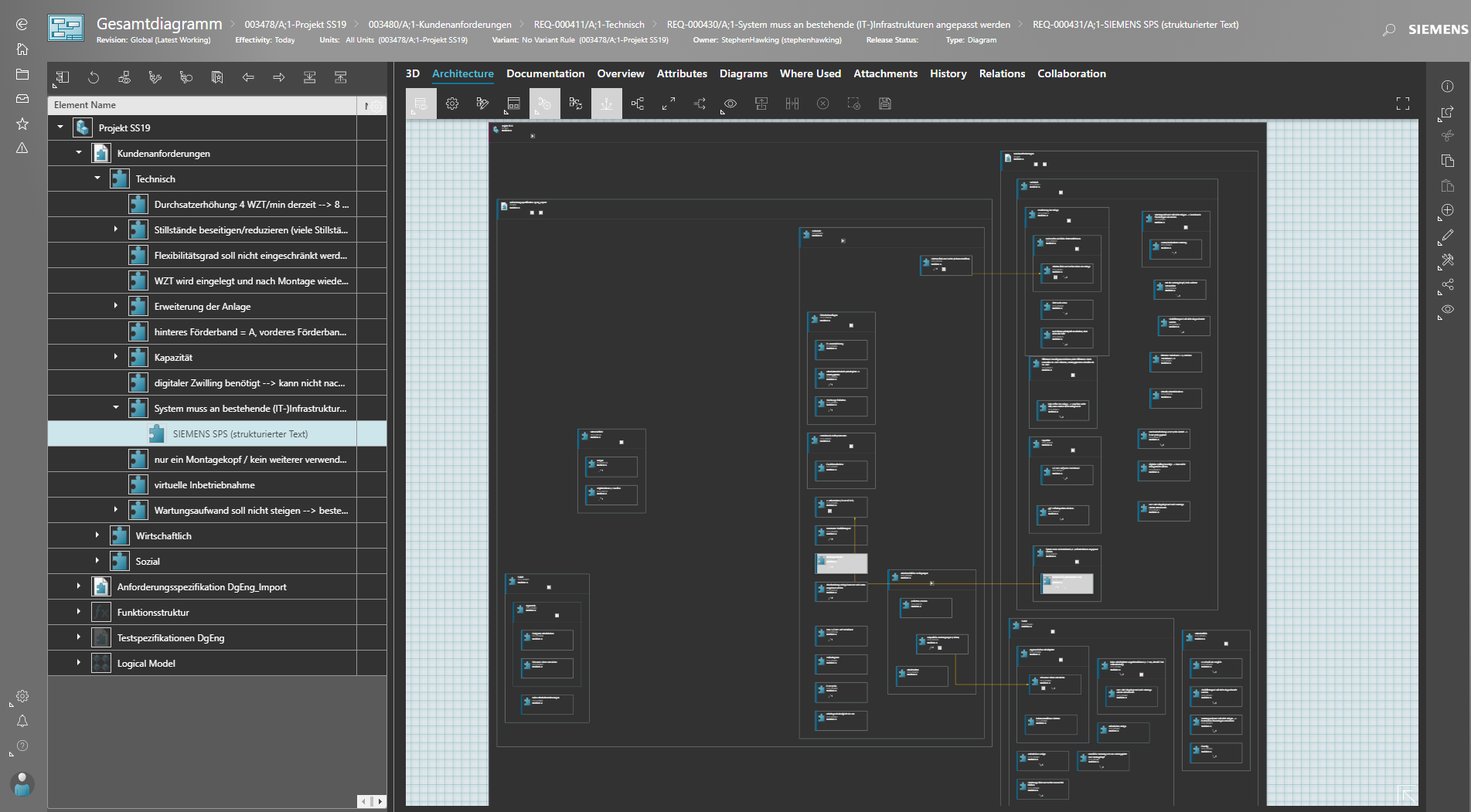Viewport: 1471px width, 812px height.
Task: Expand the Funktionsstruktur node
Action: point(79,612)
